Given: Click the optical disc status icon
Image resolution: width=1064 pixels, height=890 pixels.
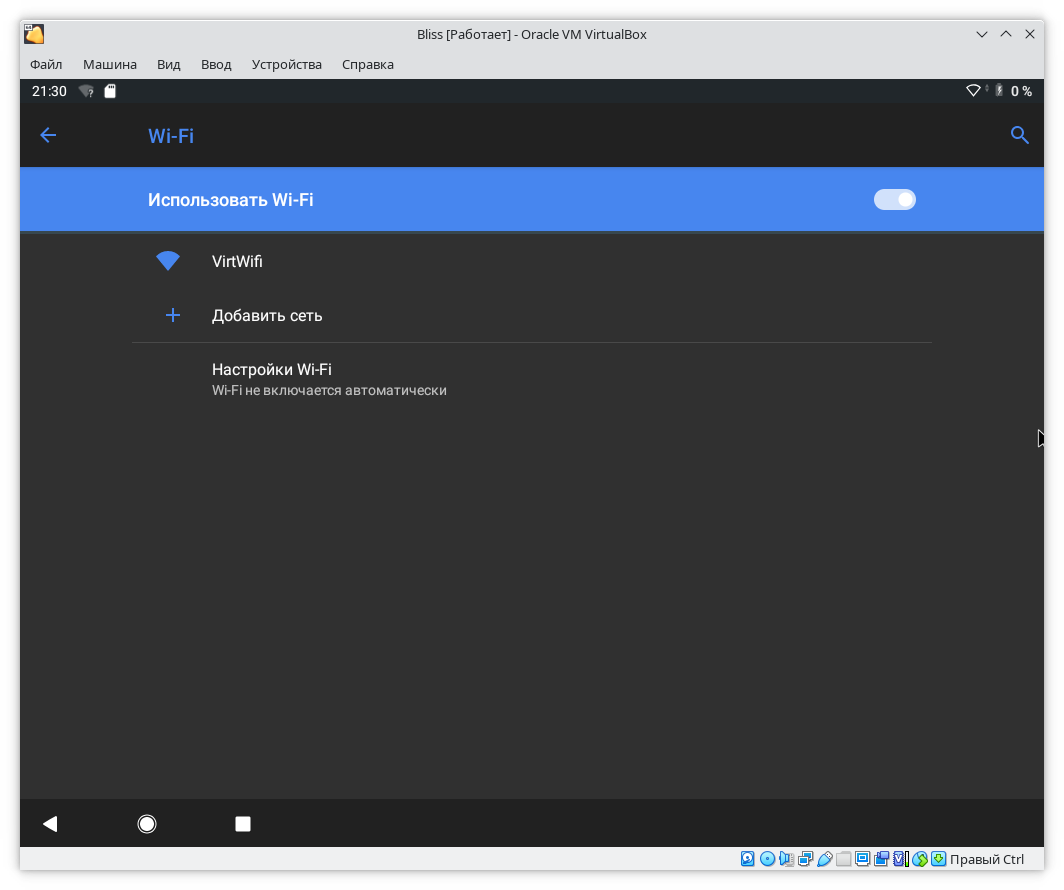Looking at the screenshot, I should (x=767, y=859).
